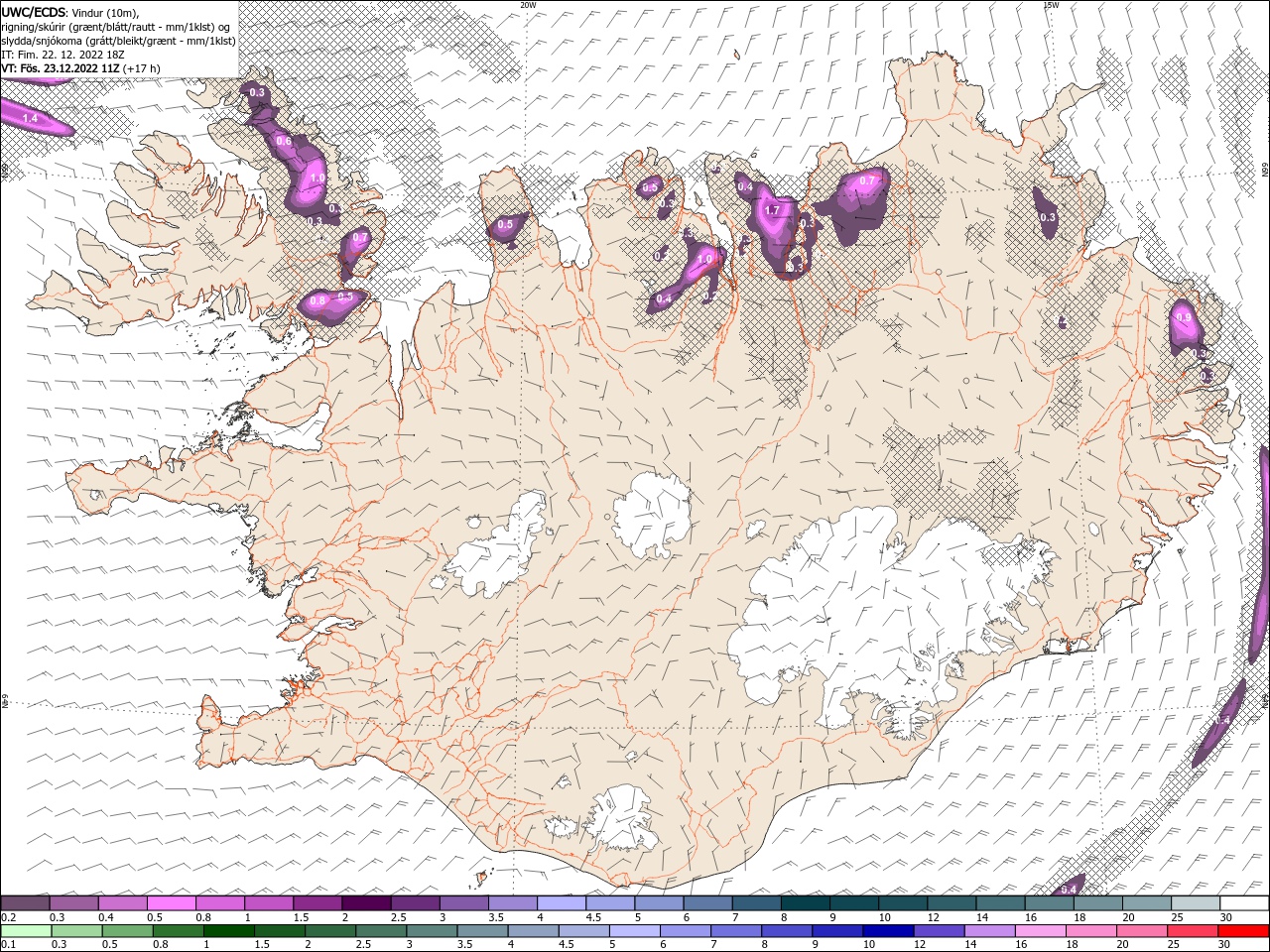The height and width of the screenshot is (952, 1270).
Task: Pick lower legend swatch starting at 1
Action: [x=229, y=931]
